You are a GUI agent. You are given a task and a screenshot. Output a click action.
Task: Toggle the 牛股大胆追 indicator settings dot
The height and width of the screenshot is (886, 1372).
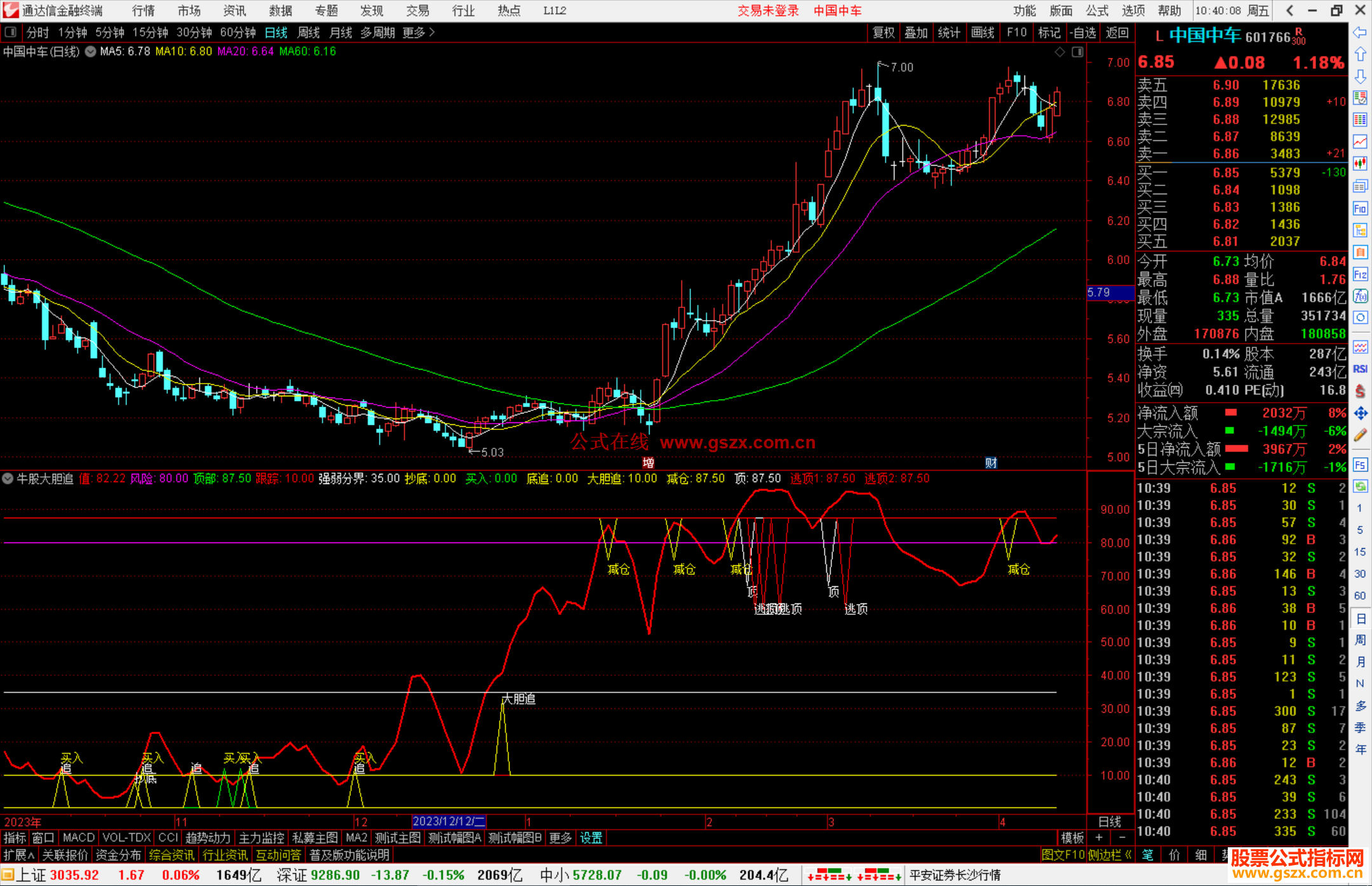point(8,478)
